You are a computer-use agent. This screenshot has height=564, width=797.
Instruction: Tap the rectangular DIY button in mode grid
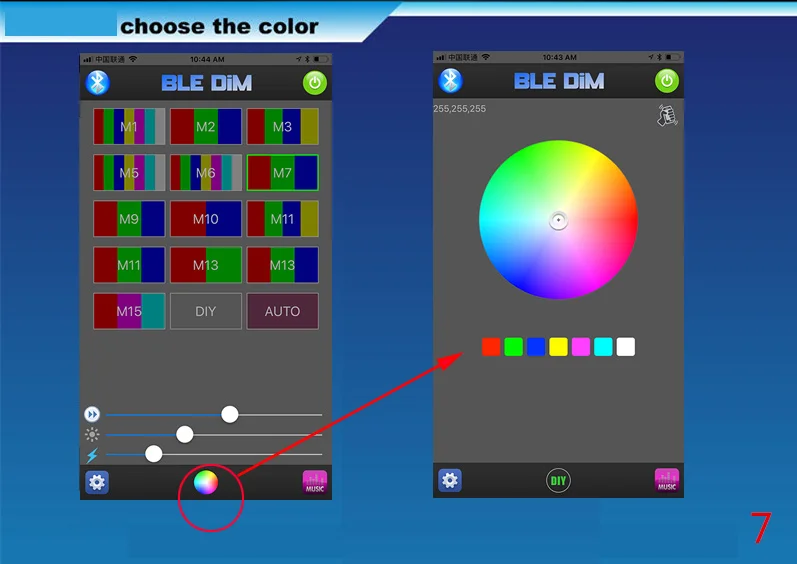206,311
